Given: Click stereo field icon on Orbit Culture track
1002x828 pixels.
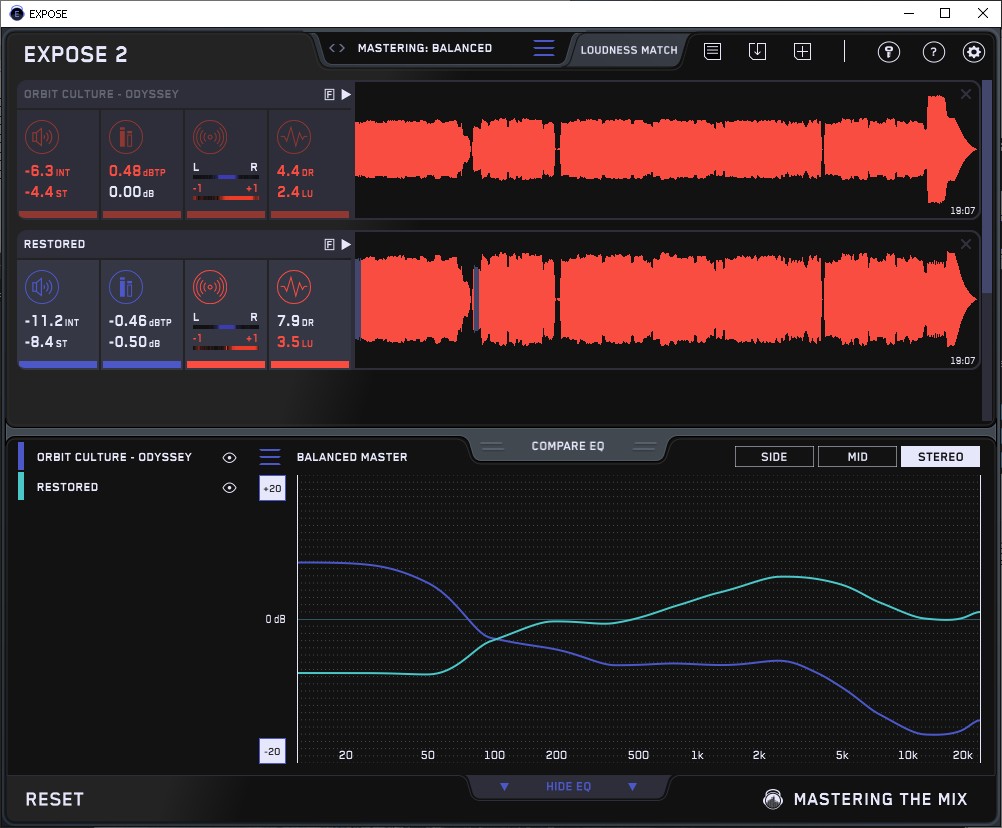Looking at the screenshot, I should [210, 137].
